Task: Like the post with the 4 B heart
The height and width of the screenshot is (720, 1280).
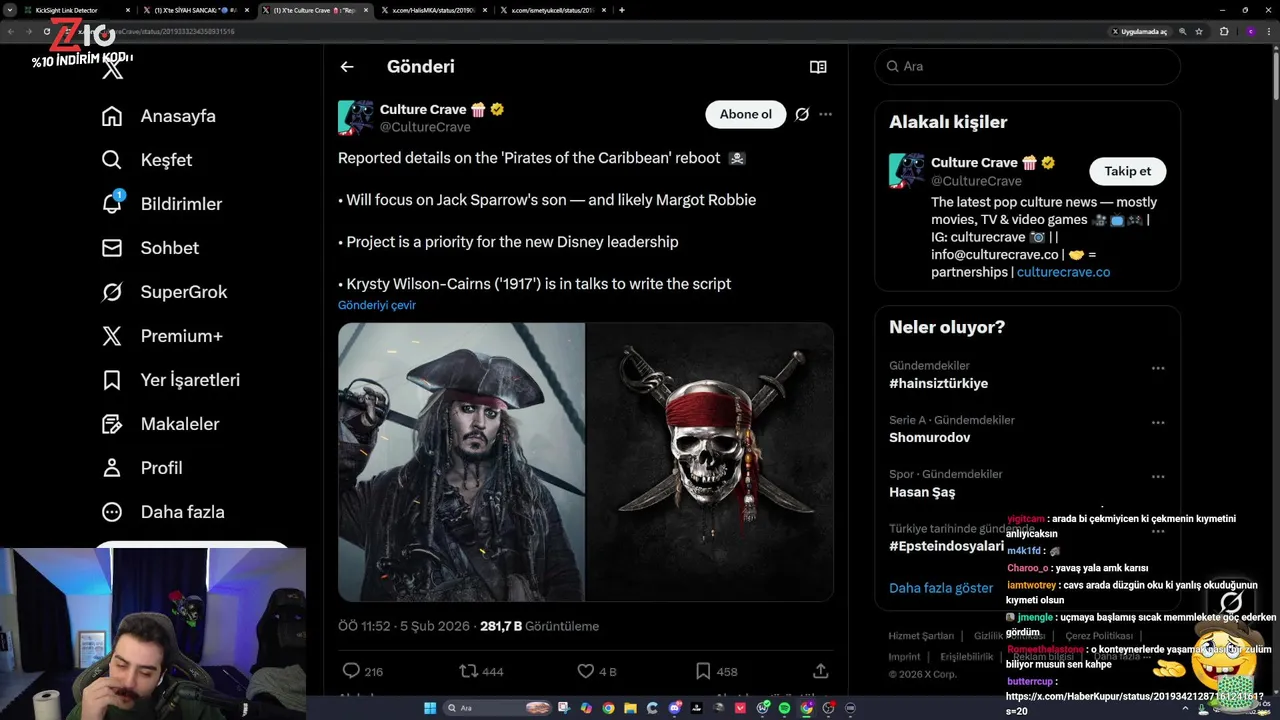Action: point(597,671)
